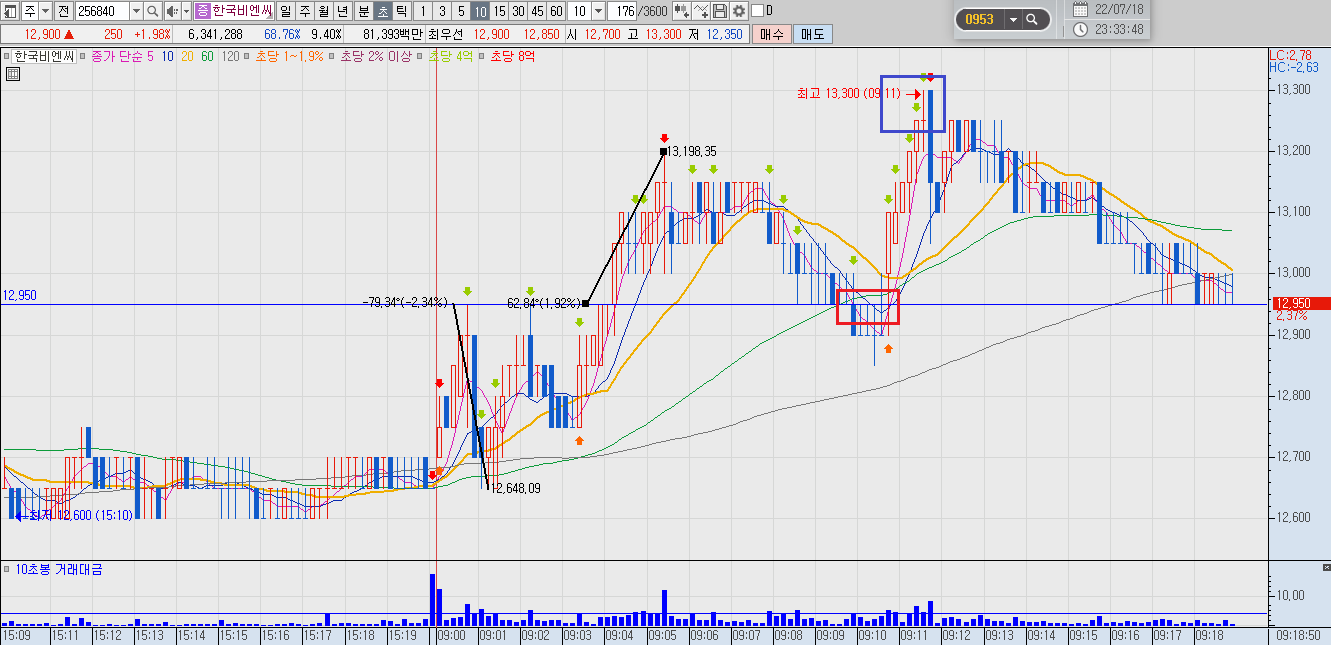Viewport: 1331px width, 645px height.
Task: Open the interval value 10 dropdown arrow
Action: tap(598, 11)
